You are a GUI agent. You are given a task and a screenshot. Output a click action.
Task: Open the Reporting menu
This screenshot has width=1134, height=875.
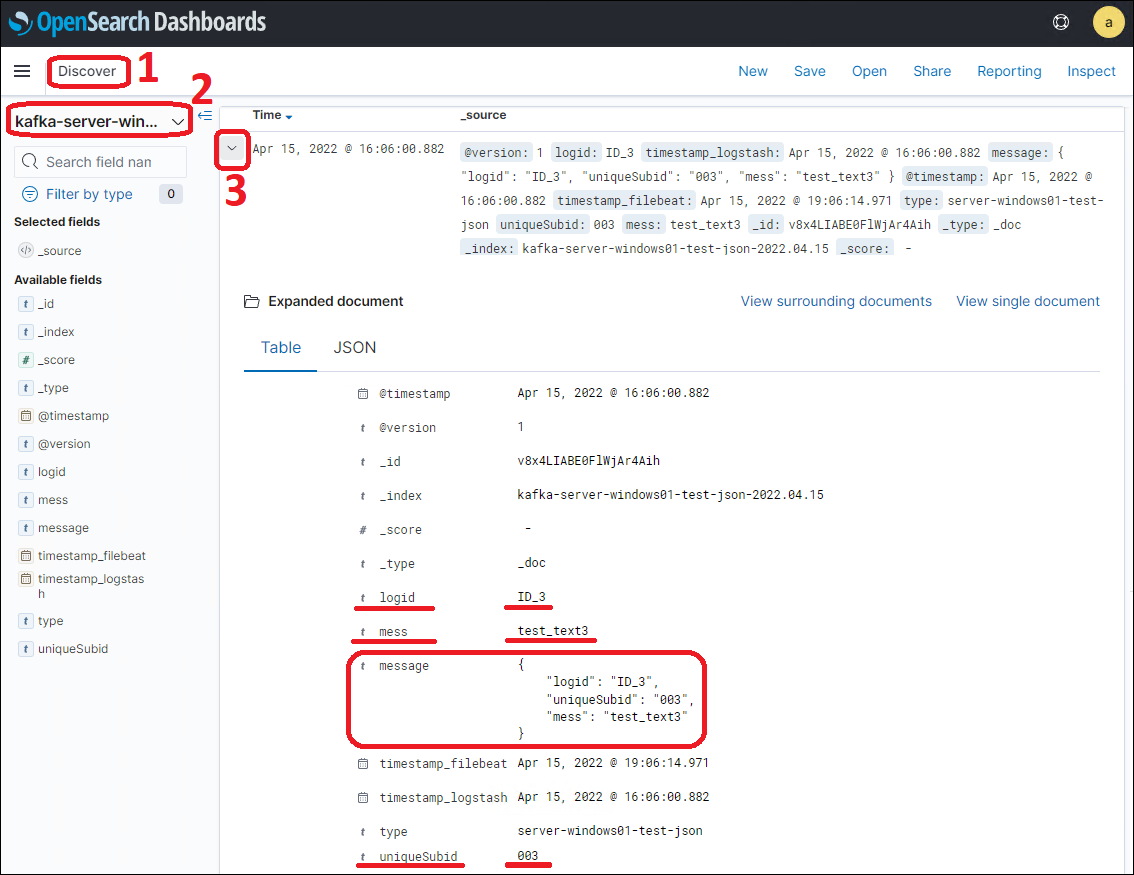pos(1009,71)
